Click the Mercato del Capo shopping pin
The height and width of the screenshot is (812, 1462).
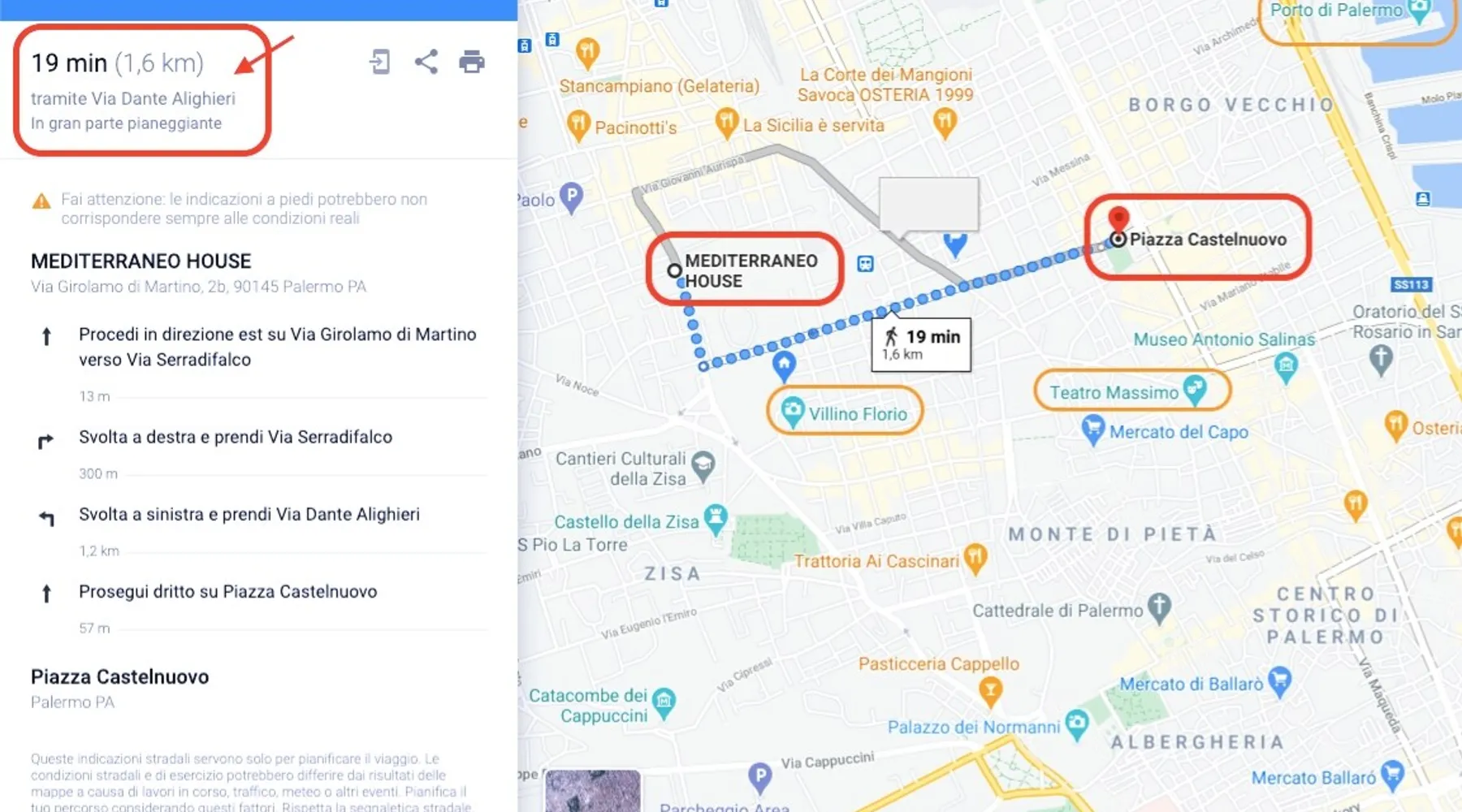(1093, 430)
